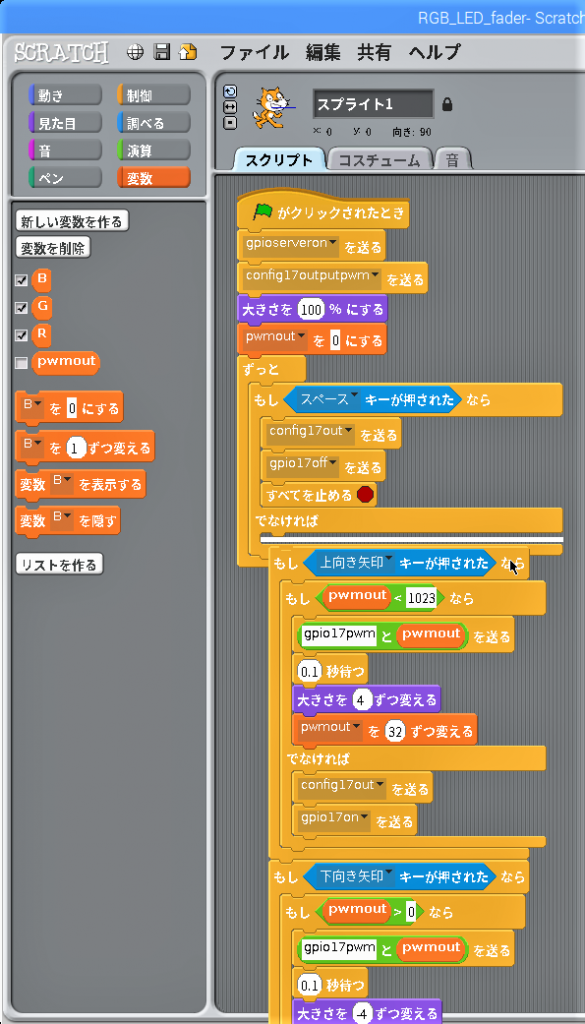Click the globe language icon
This screenshot has width=585, height=1024.
pyautogui.click(x=134, y=52)
